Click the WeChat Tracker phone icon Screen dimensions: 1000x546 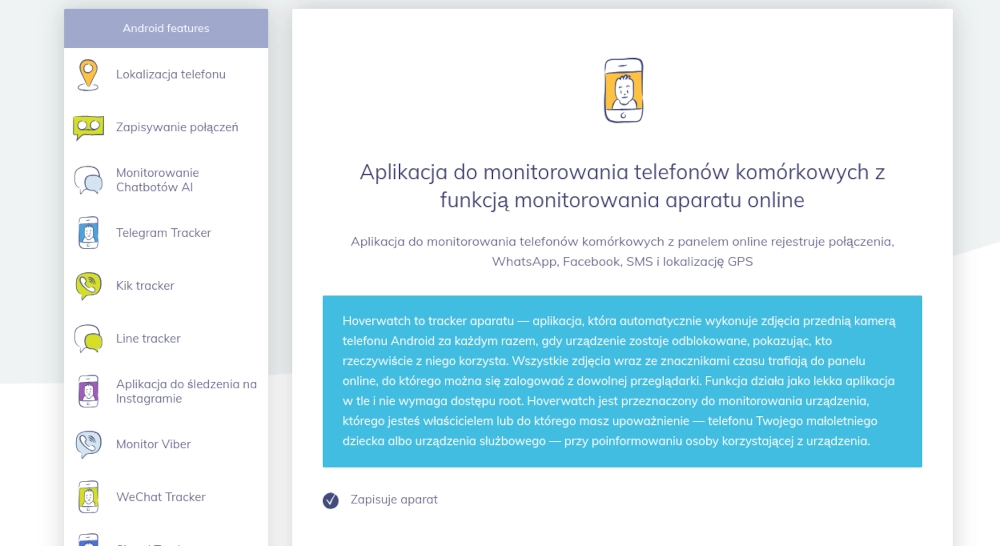coord(88,497)
